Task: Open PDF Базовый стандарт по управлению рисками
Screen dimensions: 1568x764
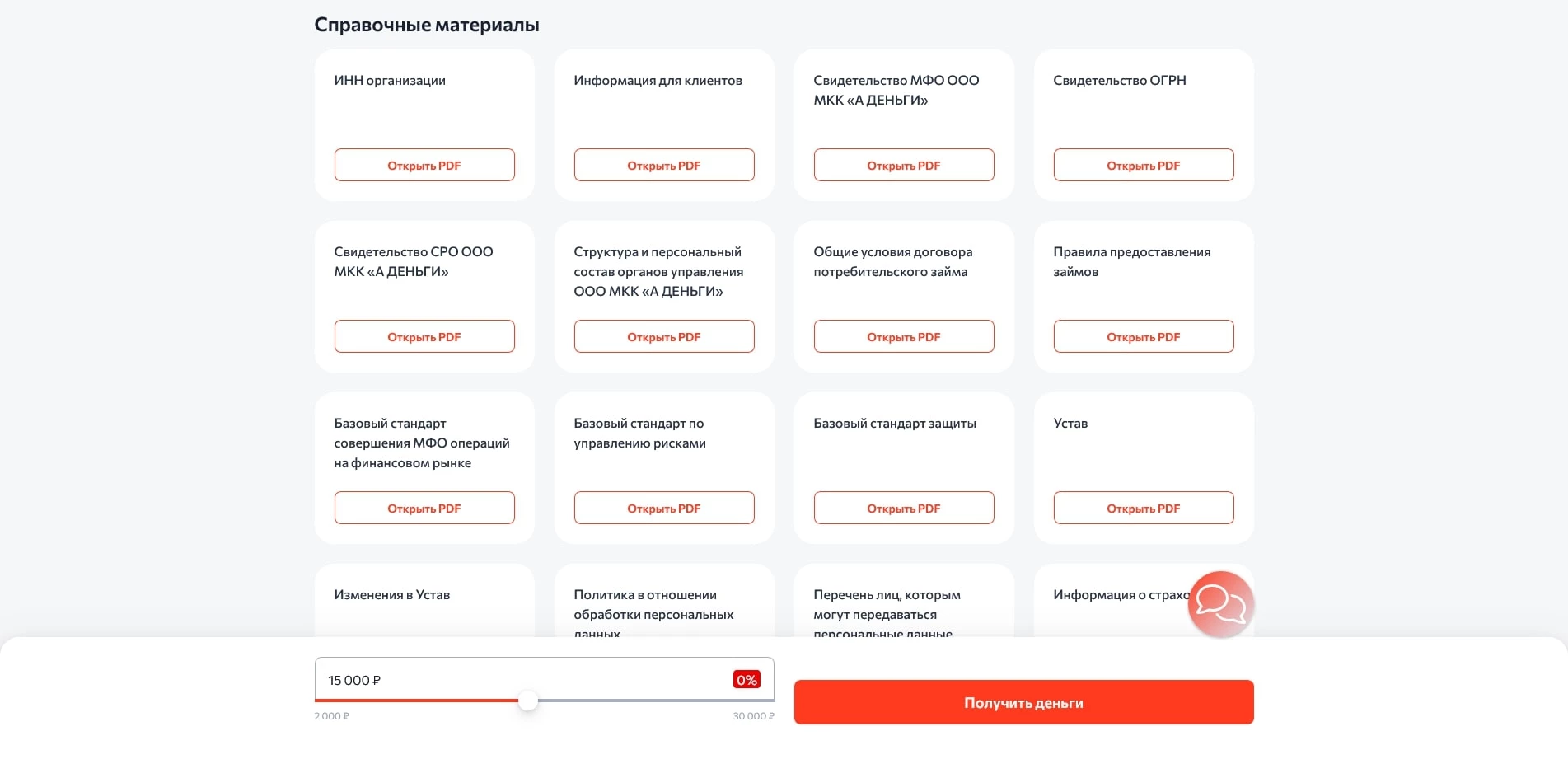Action: 663,508
